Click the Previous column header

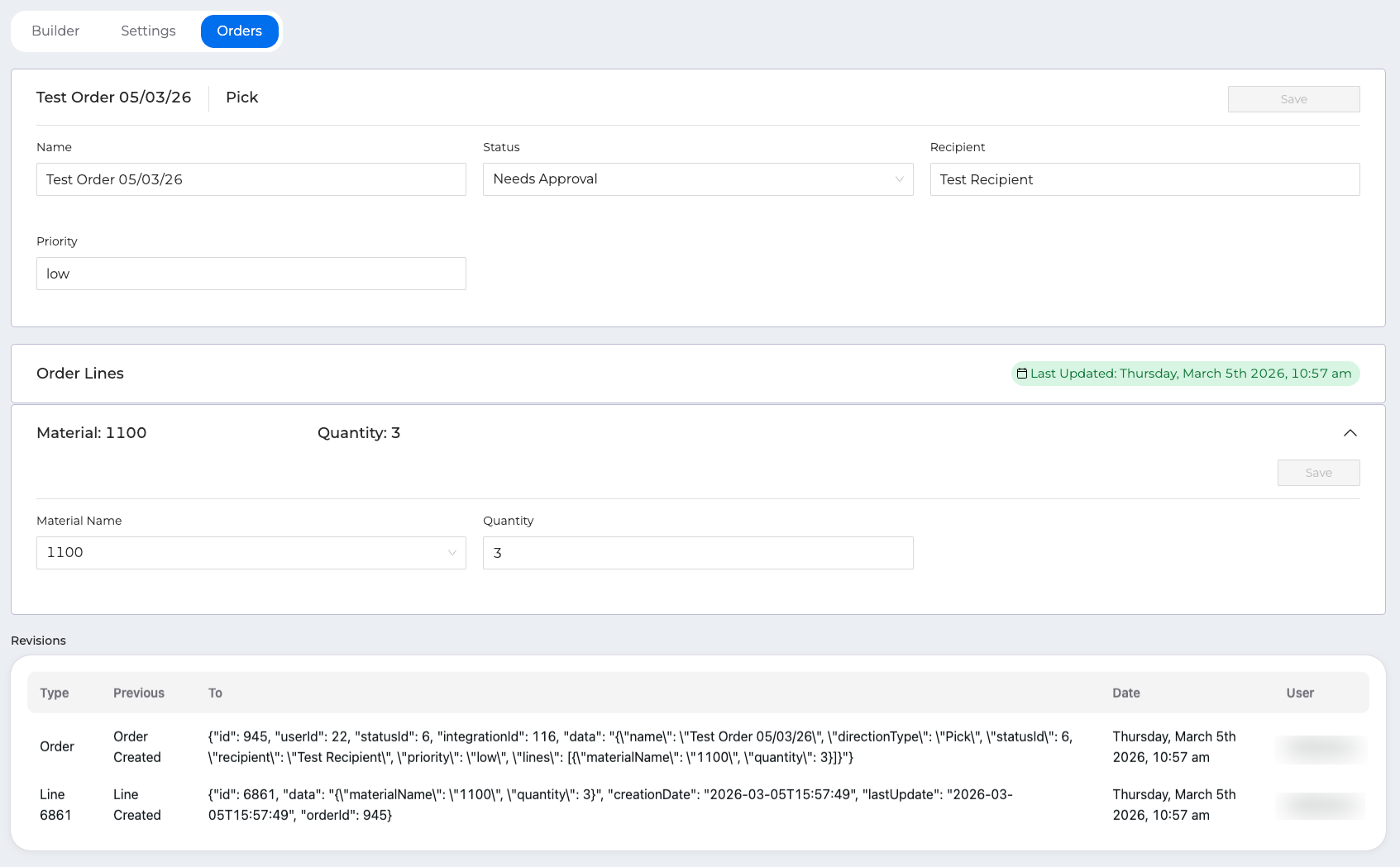point(139,693)
